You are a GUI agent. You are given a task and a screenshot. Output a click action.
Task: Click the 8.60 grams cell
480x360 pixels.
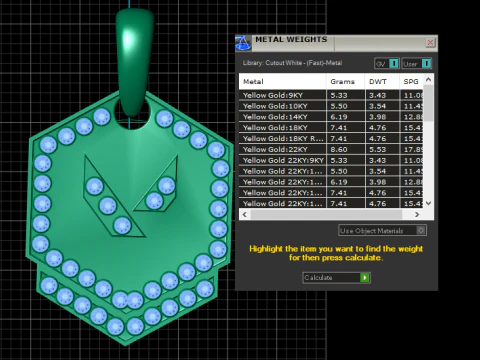point(346,149)
